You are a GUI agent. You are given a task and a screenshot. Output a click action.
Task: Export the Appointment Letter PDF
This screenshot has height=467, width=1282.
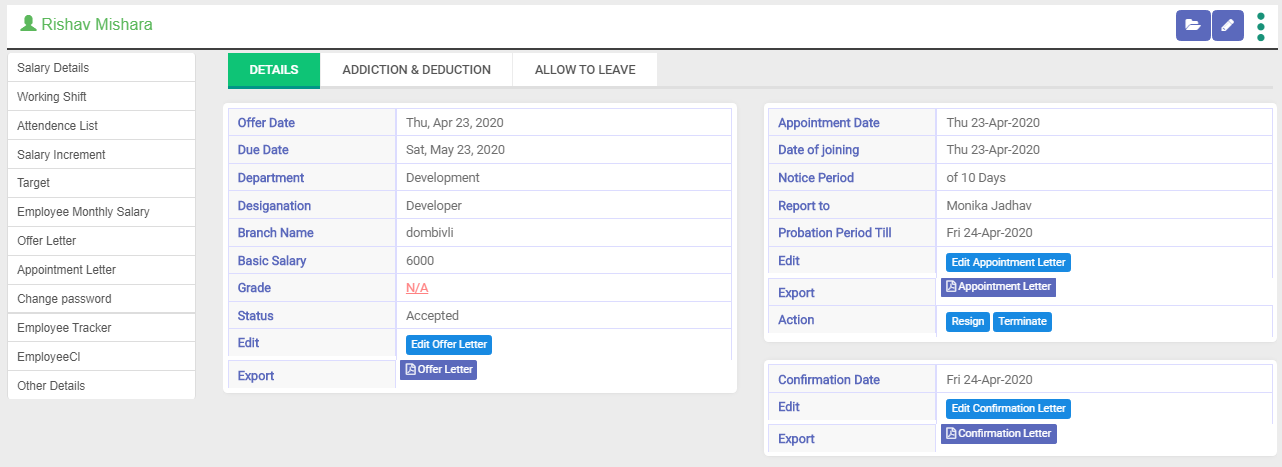pos(998,287)
